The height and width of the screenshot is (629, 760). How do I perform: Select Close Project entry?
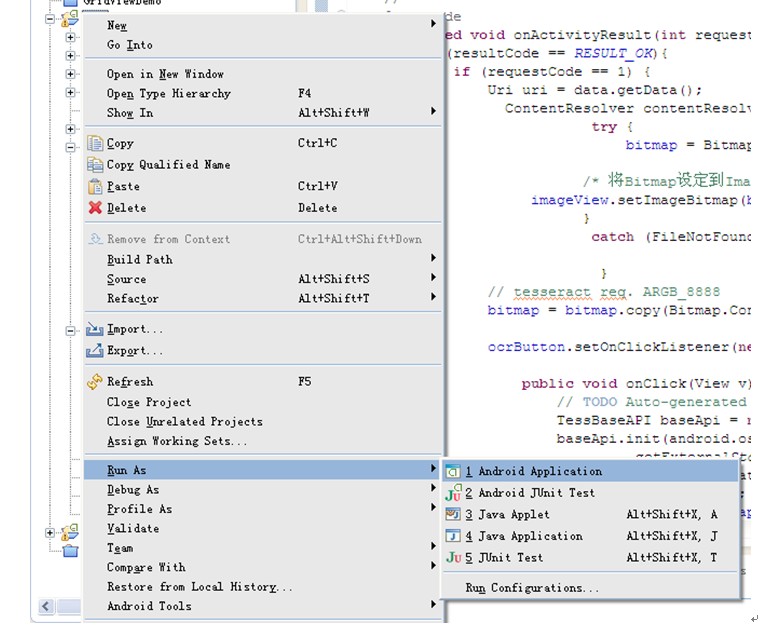pos(263,402)
